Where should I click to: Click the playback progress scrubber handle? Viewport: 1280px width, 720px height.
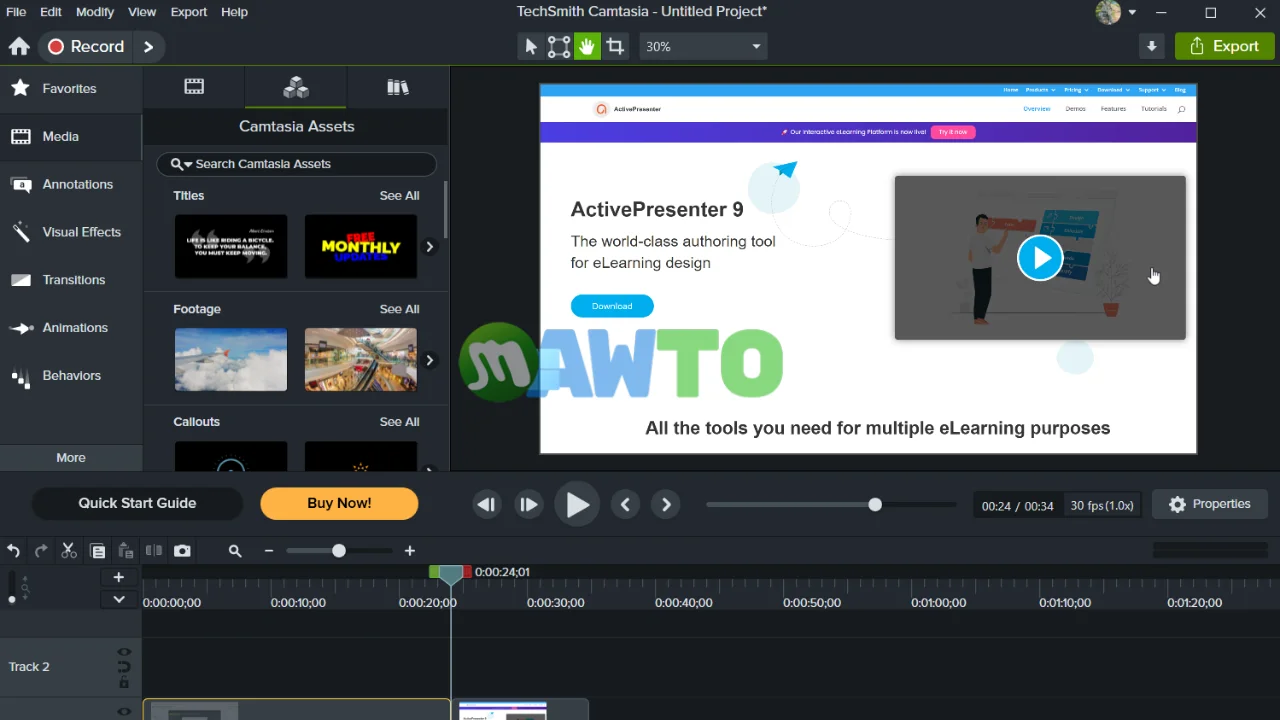[875, 505]
